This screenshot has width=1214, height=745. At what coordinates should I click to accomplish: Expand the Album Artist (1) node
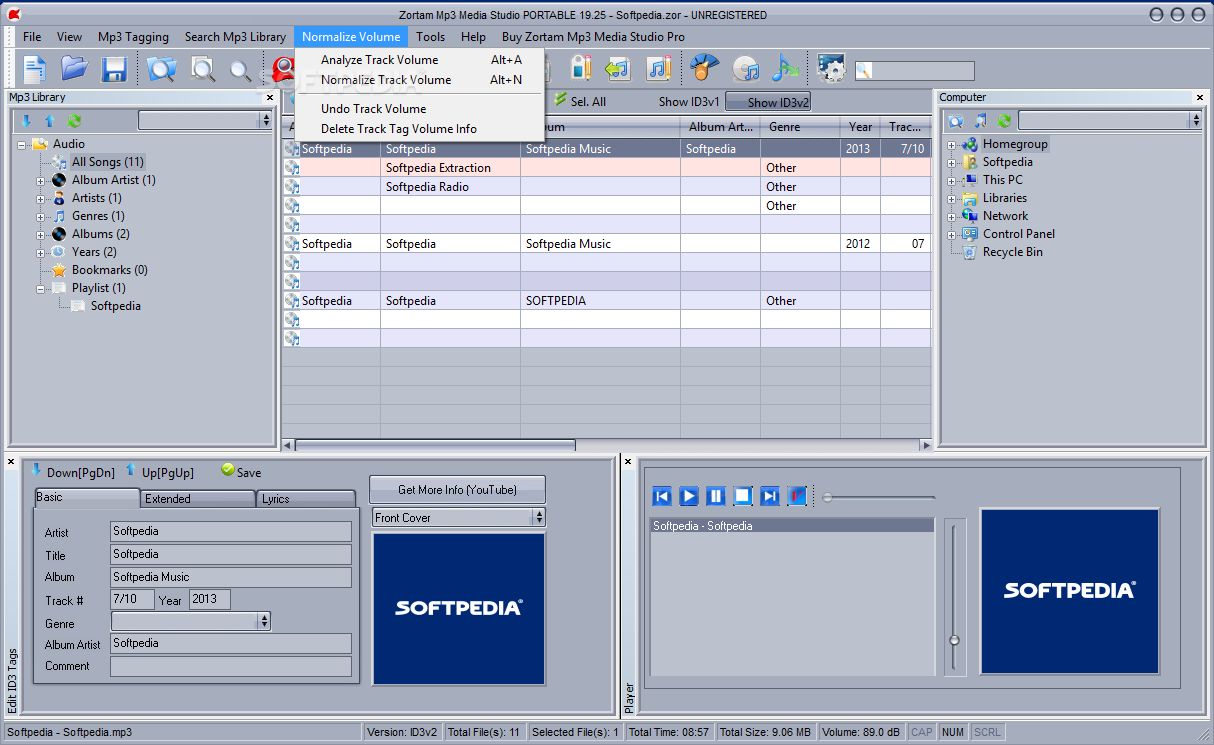pyautogui.click(x=41, y=180)
